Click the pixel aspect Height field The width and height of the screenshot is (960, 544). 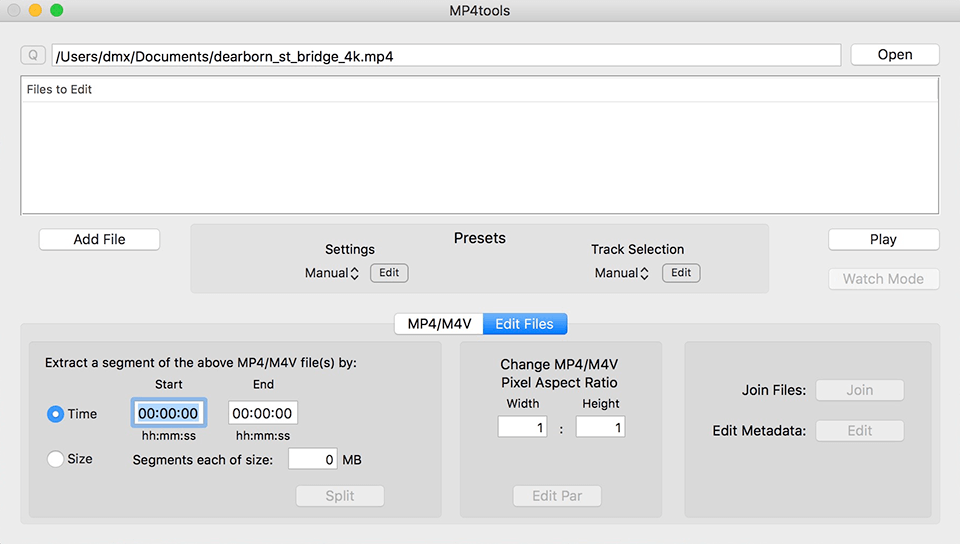[600, 427]
